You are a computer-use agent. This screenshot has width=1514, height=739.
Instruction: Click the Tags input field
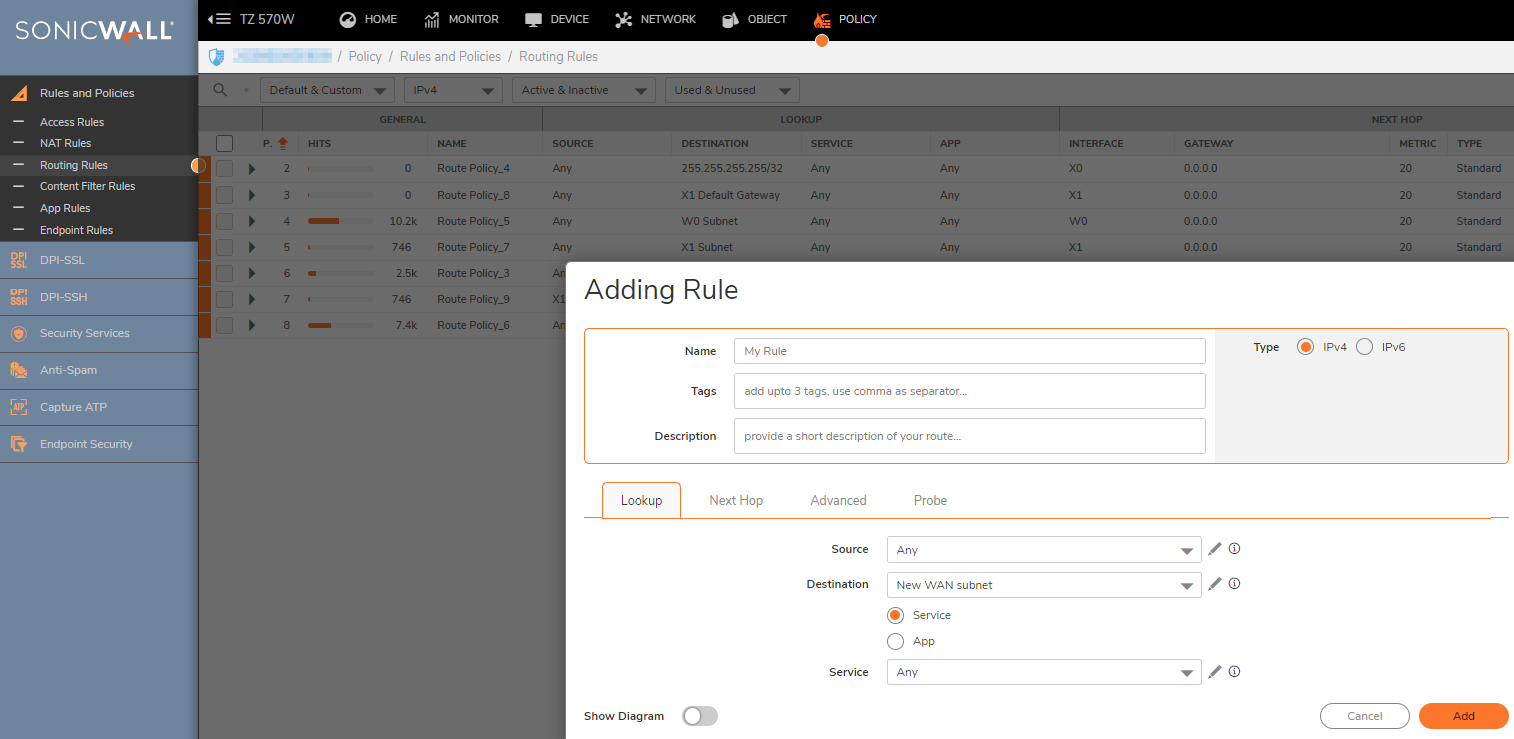pos(970,391)
